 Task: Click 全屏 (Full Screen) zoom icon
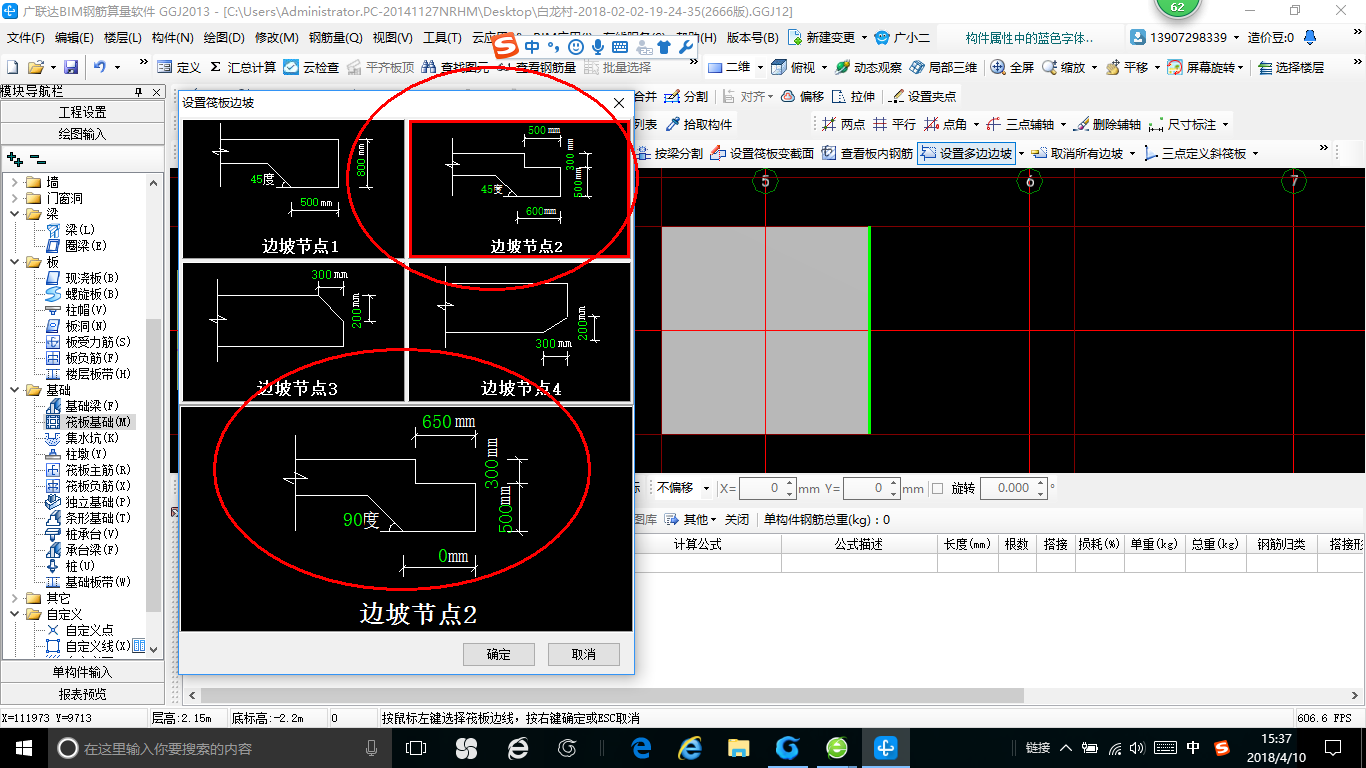pyautogui.click(x=1012, y=67)
